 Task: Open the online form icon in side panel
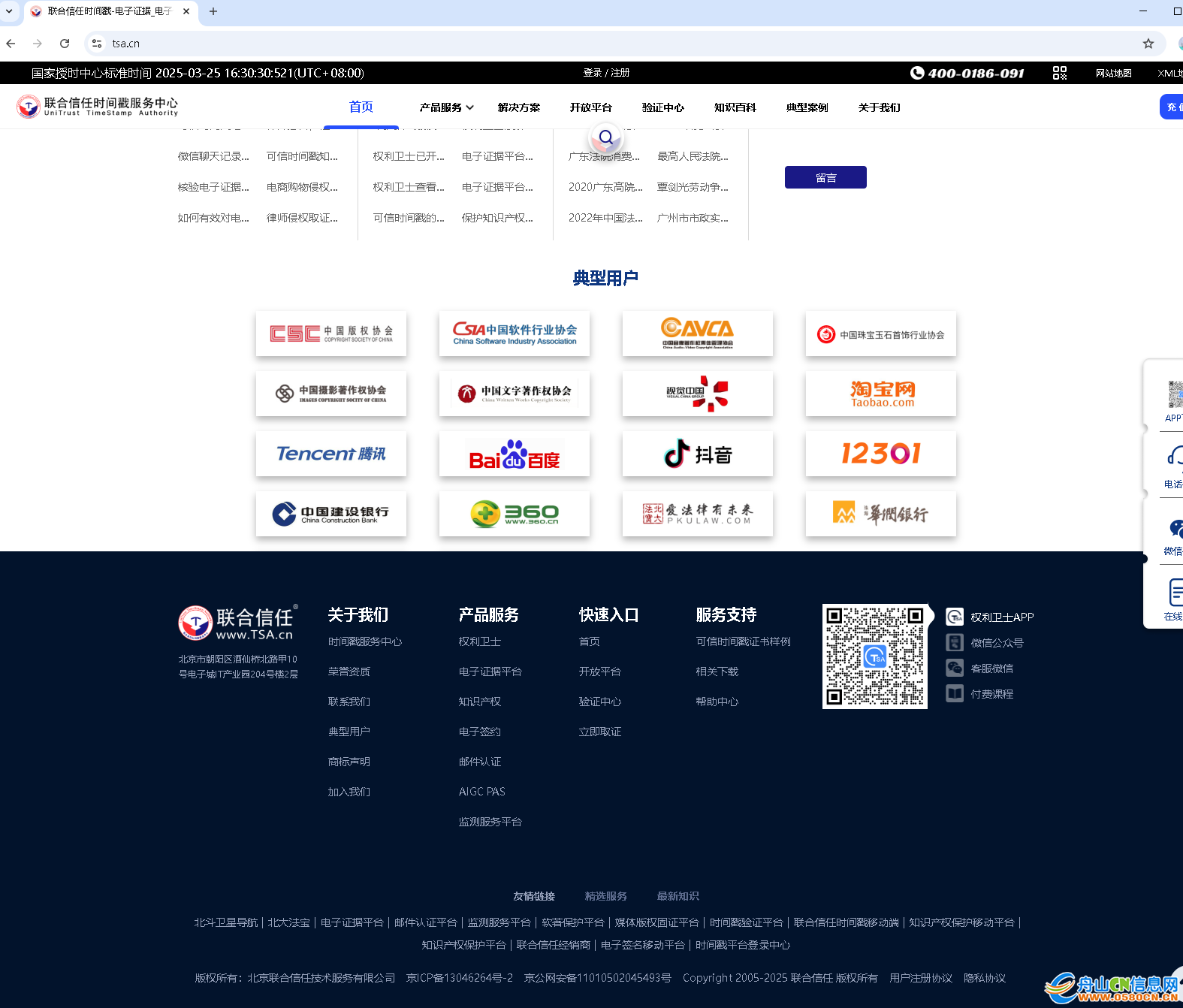[x=1175, y=592]
